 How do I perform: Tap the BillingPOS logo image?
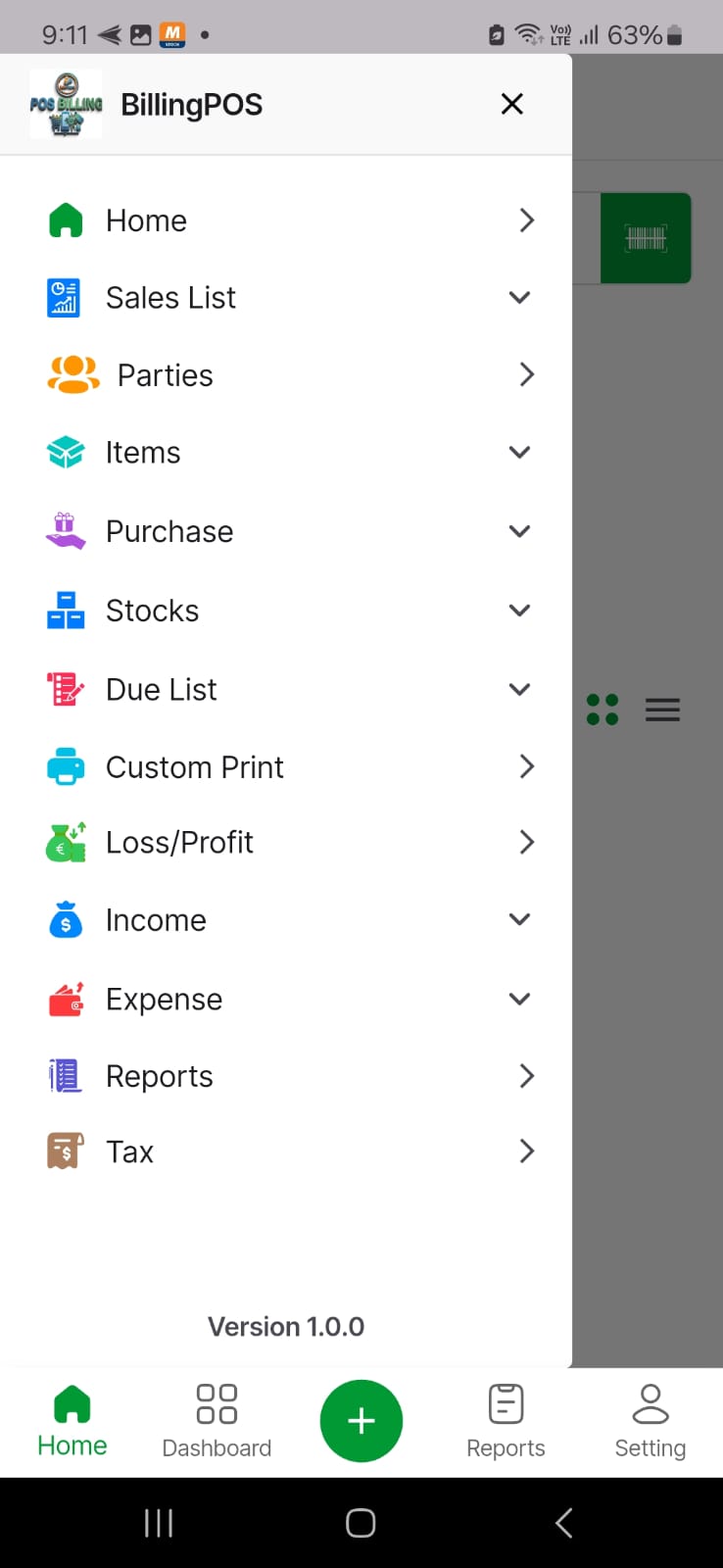pos(66,104)
